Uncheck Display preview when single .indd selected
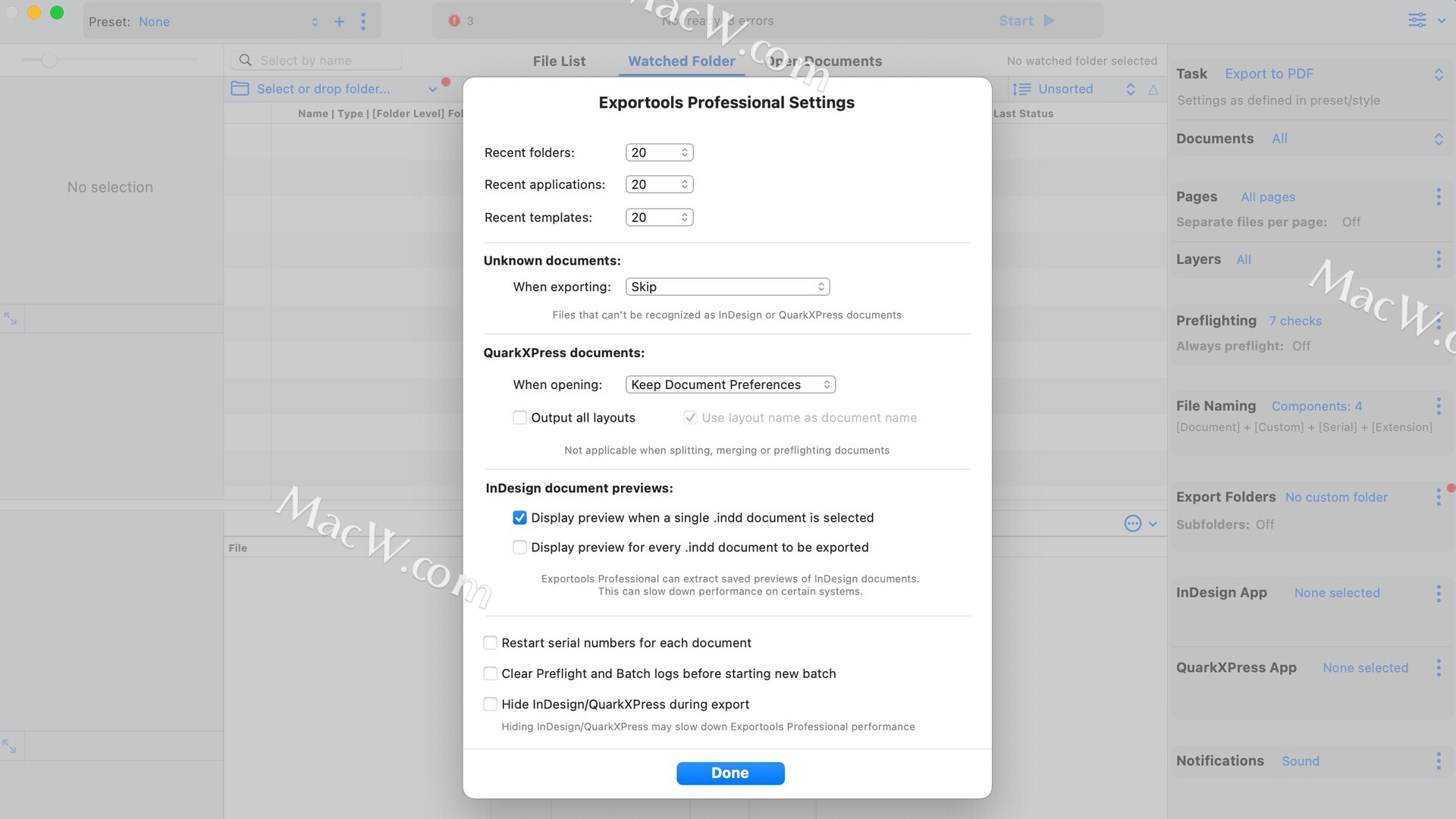Viewport: 1456px width, 819px height. click(x=519, y=517)
